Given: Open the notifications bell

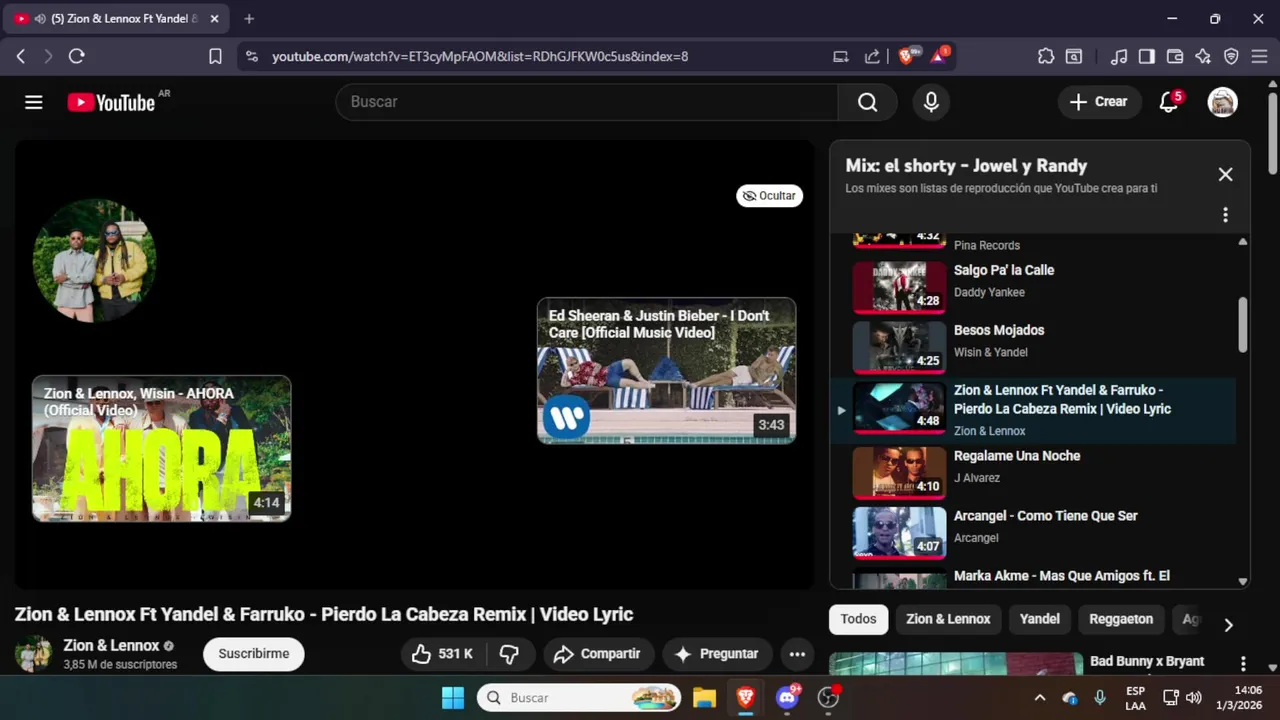Looking at the screenshot, I should pos(1169,102).
